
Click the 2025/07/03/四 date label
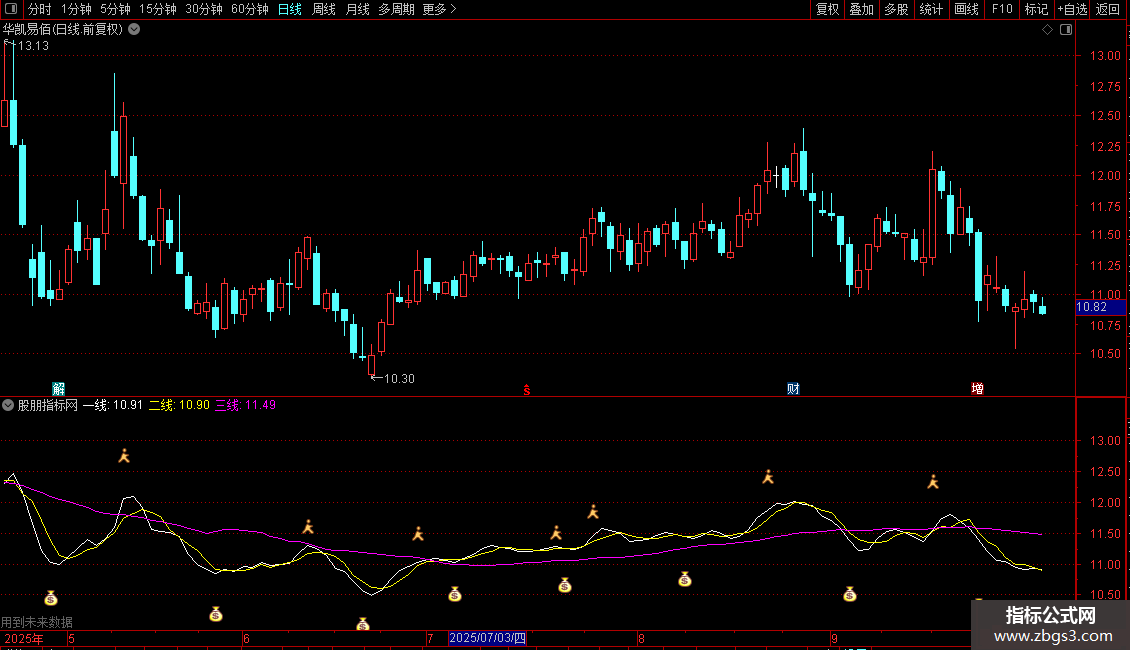487,638
